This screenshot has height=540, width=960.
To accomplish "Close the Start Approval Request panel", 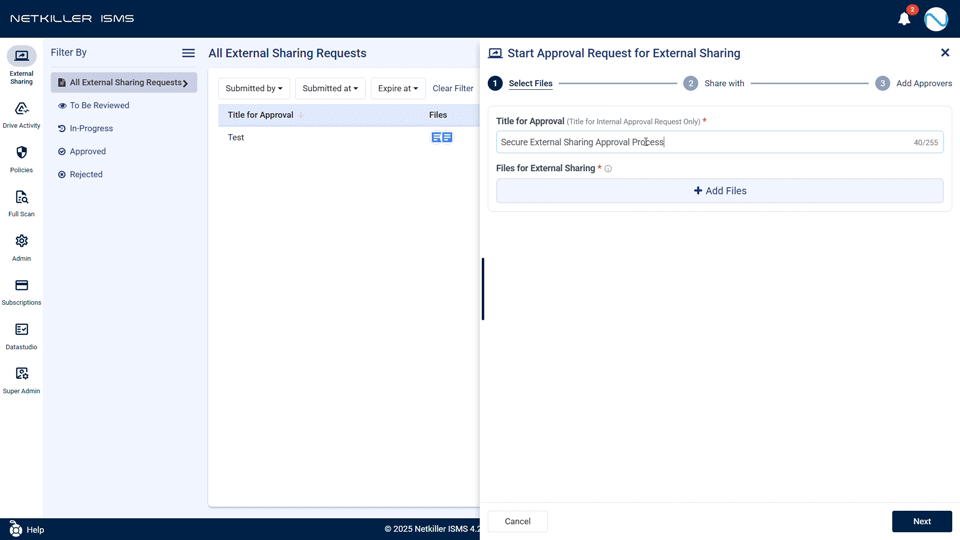I will pyautogui.click(x=945, y=53).
